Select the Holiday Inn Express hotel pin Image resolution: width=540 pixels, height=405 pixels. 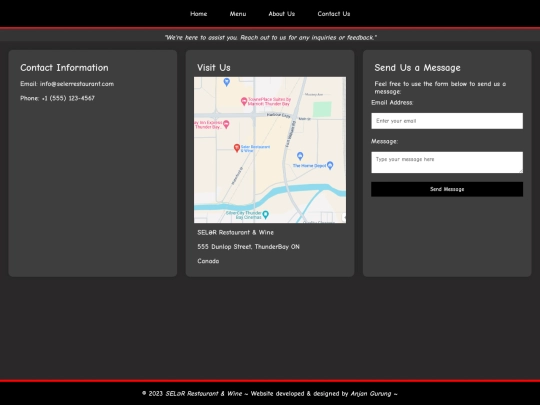coord(226,124)
